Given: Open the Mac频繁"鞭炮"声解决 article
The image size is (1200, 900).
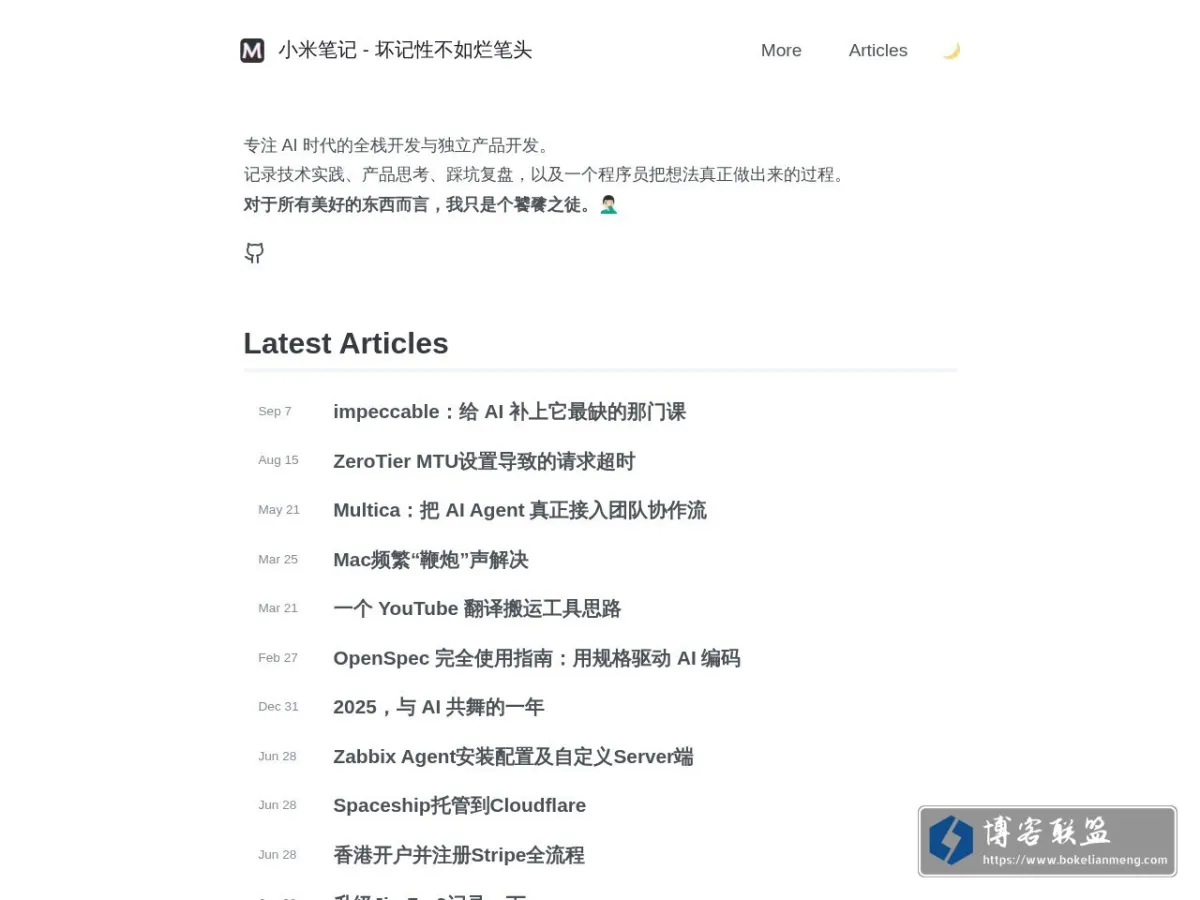Looking at the screenshot, I should tap(430, 560).
